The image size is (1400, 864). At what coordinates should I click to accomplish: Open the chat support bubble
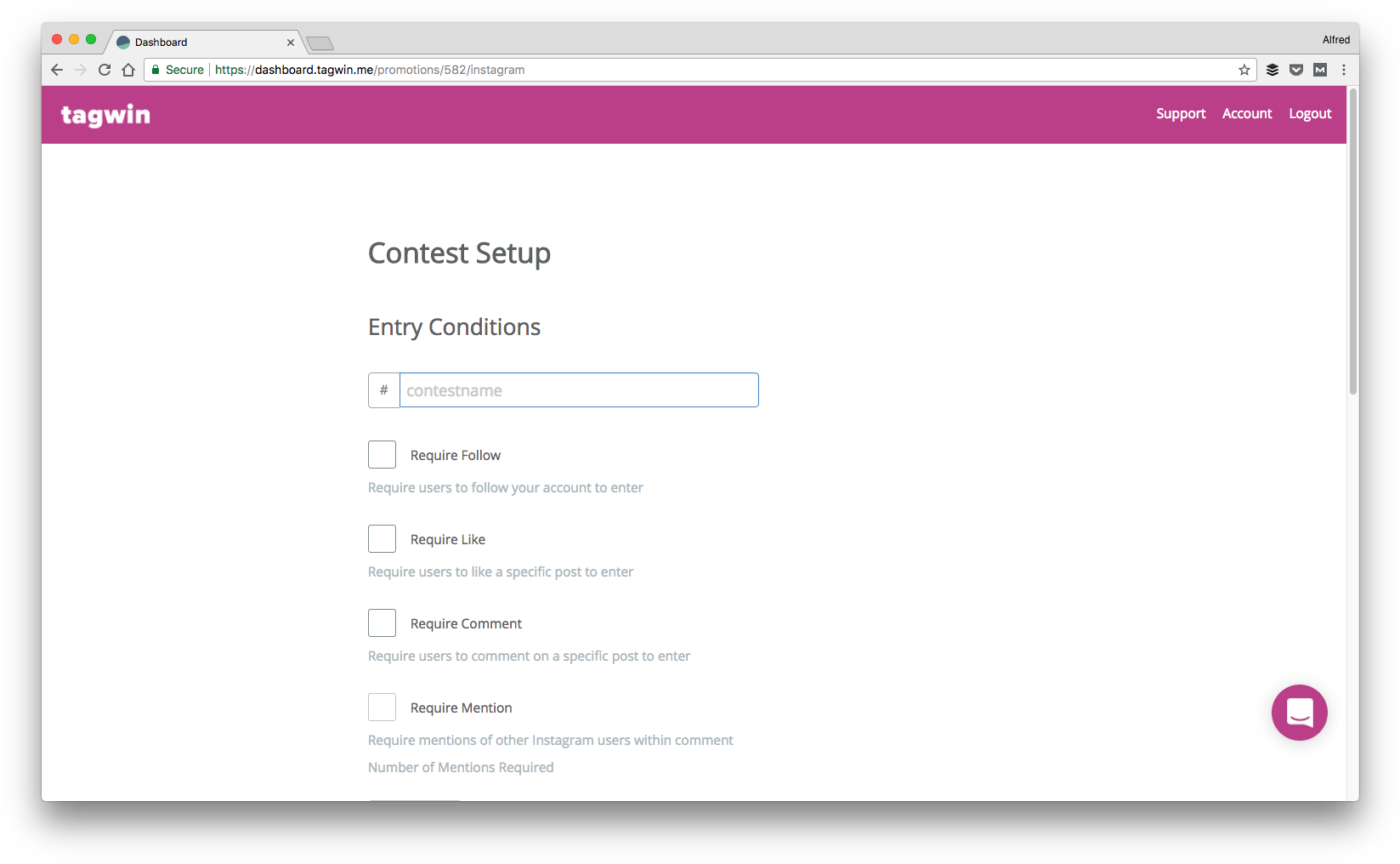(1299, 713)
